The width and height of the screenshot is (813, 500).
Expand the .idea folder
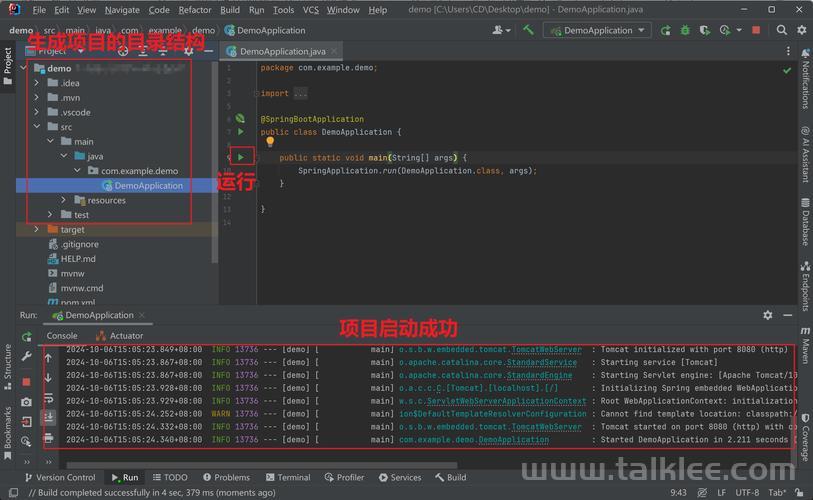(x=36, y=82)
